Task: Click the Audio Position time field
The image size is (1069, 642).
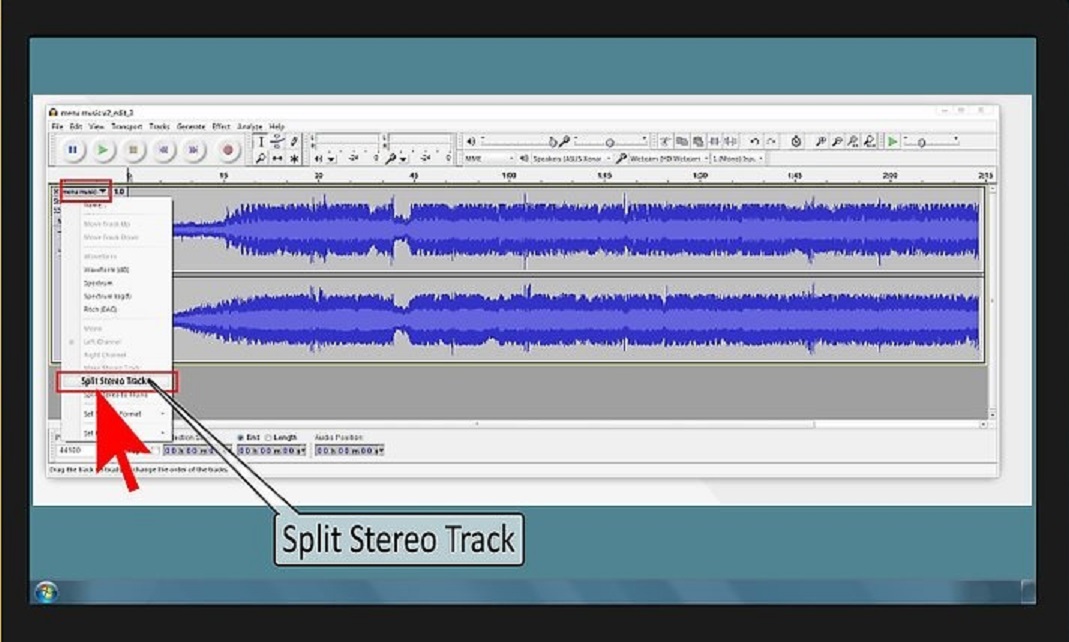Action: click(349, 450)
